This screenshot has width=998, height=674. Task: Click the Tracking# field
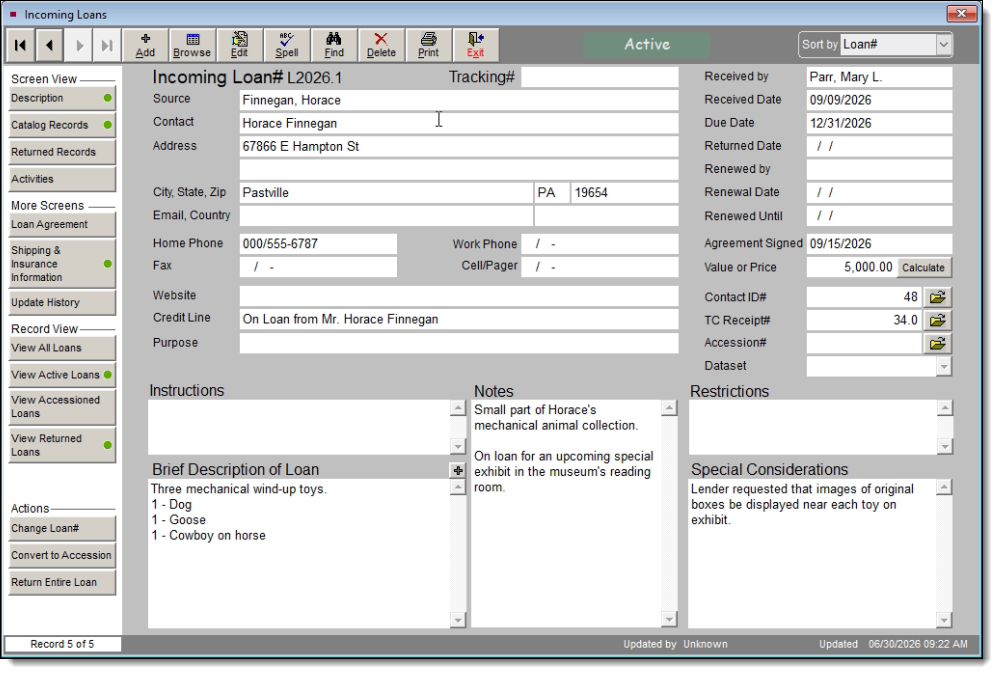coord(600,78)
